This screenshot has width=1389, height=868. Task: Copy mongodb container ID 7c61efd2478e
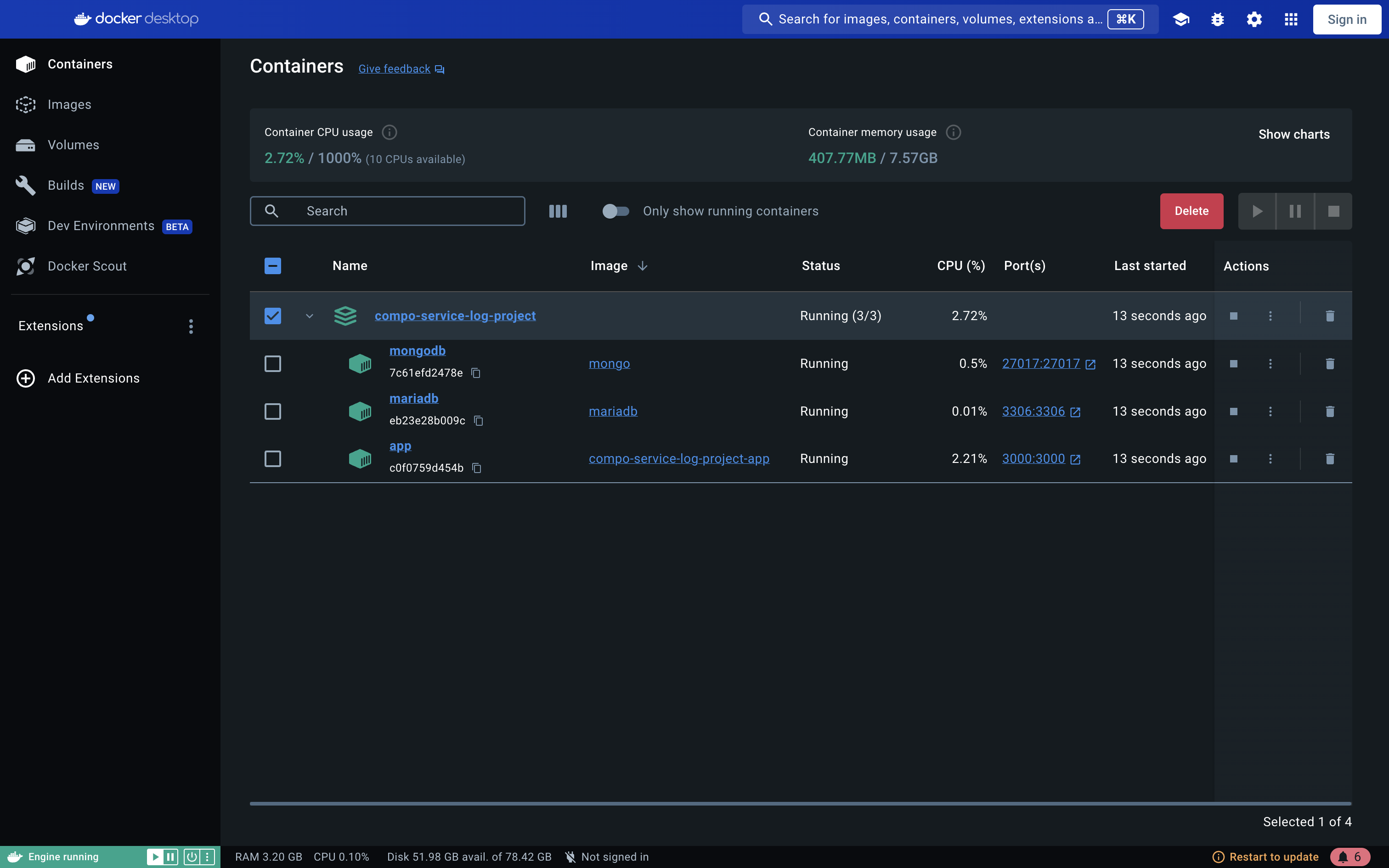click(x=476, y=373)
